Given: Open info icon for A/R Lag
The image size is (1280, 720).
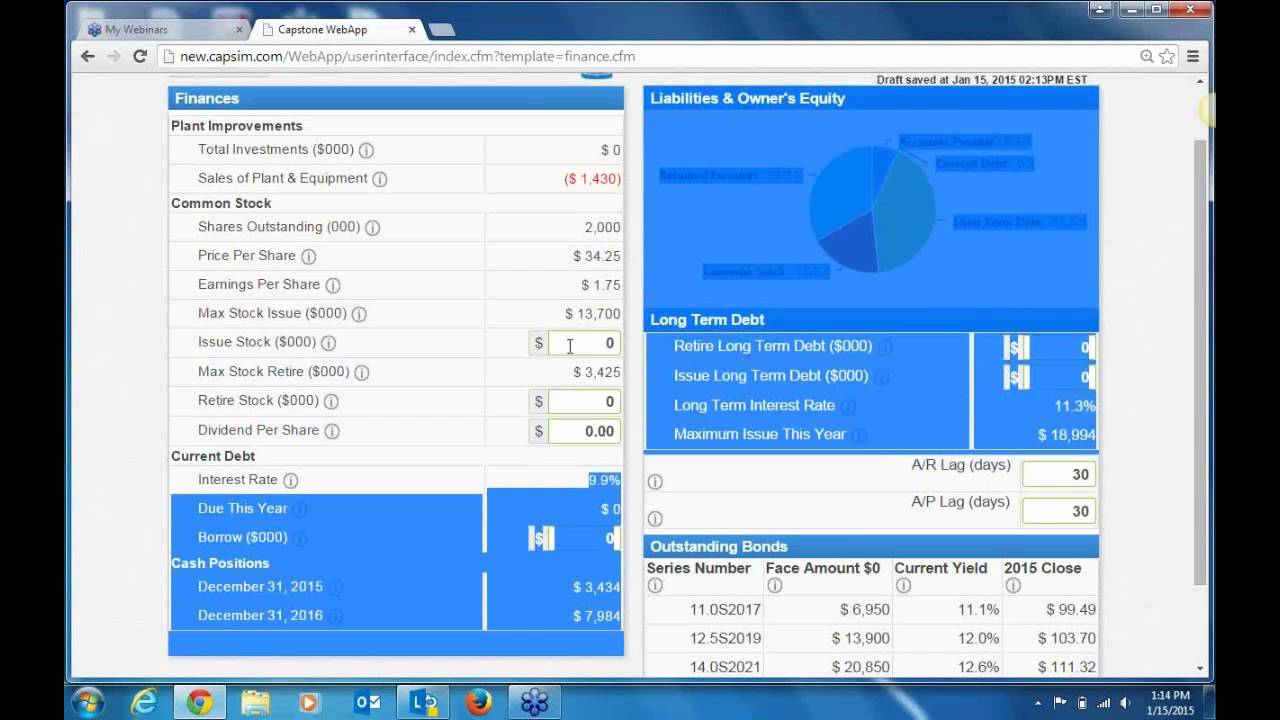Looking at the screenshot, I should pyautogui.click(x=655, y=482).
